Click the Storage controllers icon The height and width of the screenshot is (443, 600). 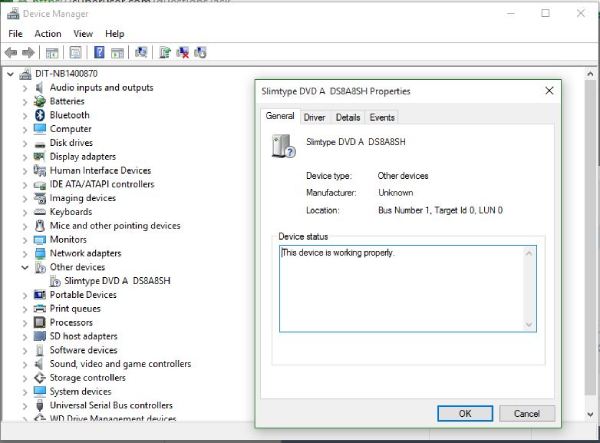click(39, 378)
